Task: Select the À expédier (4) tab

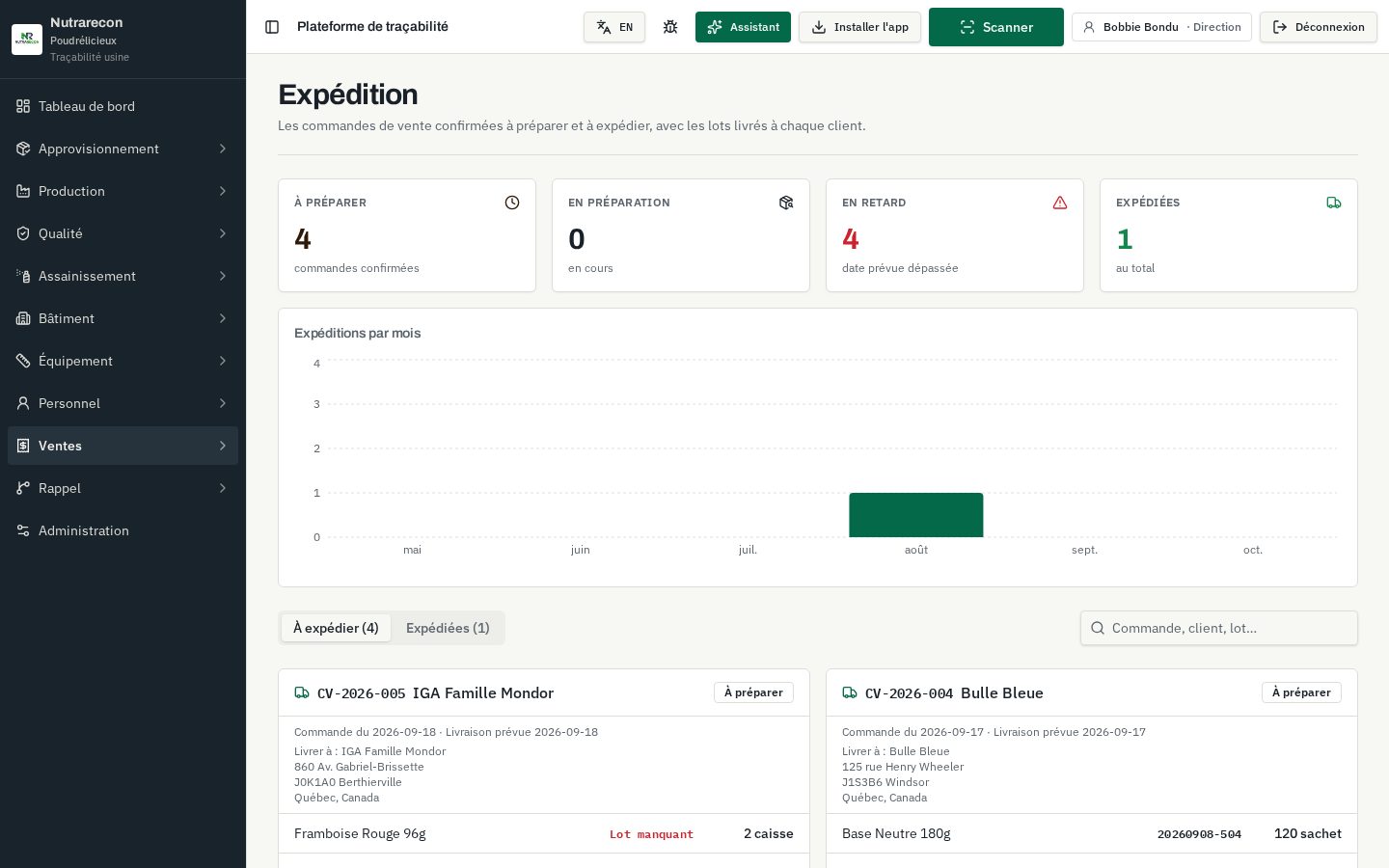Action: (x=336, y=628)
